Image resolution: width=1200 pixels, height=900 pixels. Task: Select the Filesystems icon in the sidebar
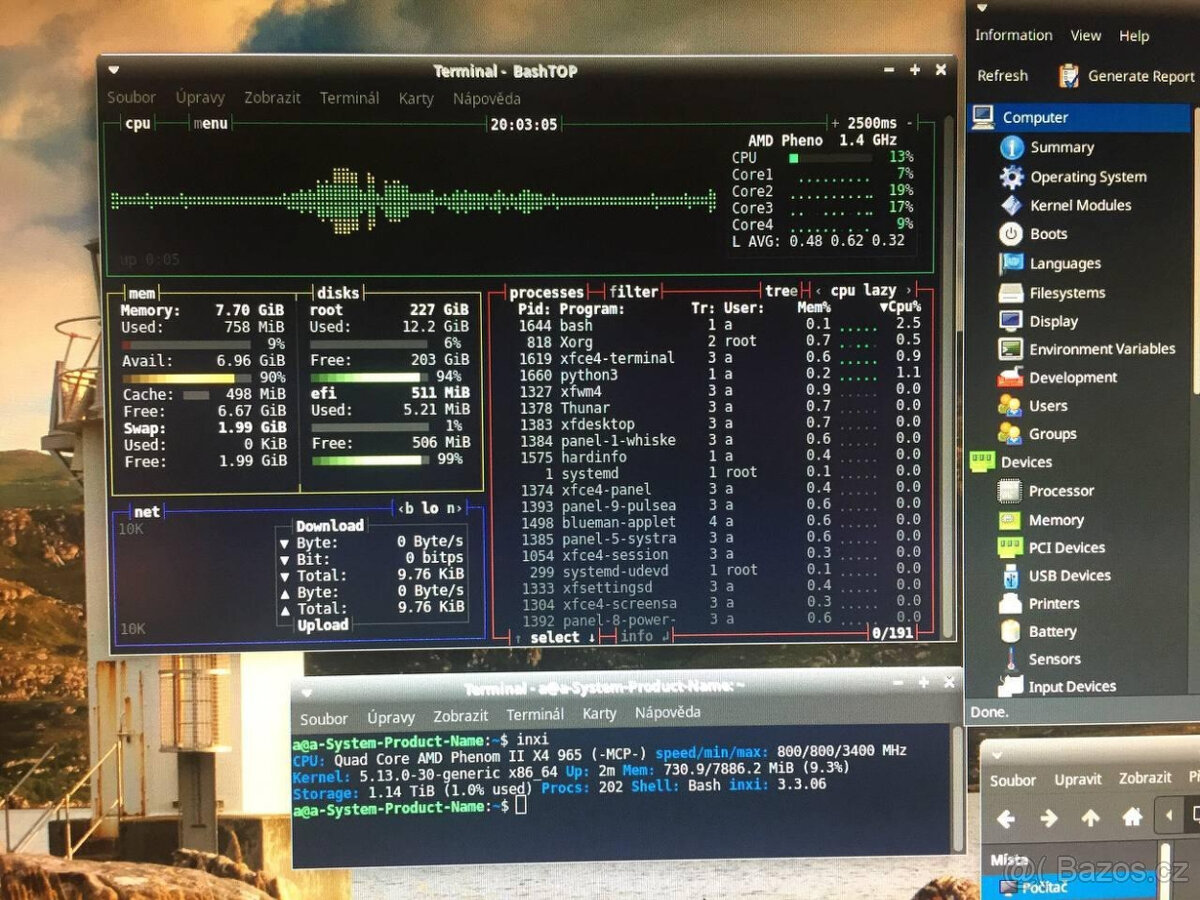[x=1010, y=292]
